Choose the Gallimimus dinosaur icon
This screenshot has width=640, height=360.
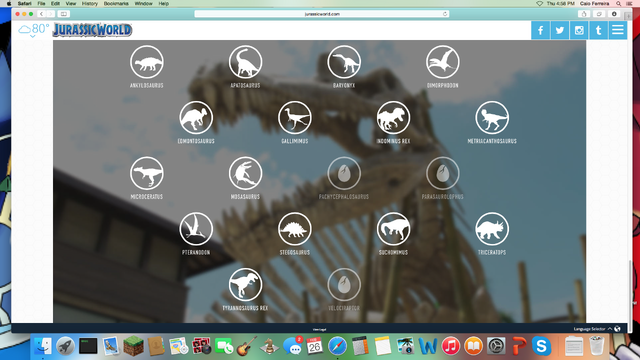[x=295, y=118]
